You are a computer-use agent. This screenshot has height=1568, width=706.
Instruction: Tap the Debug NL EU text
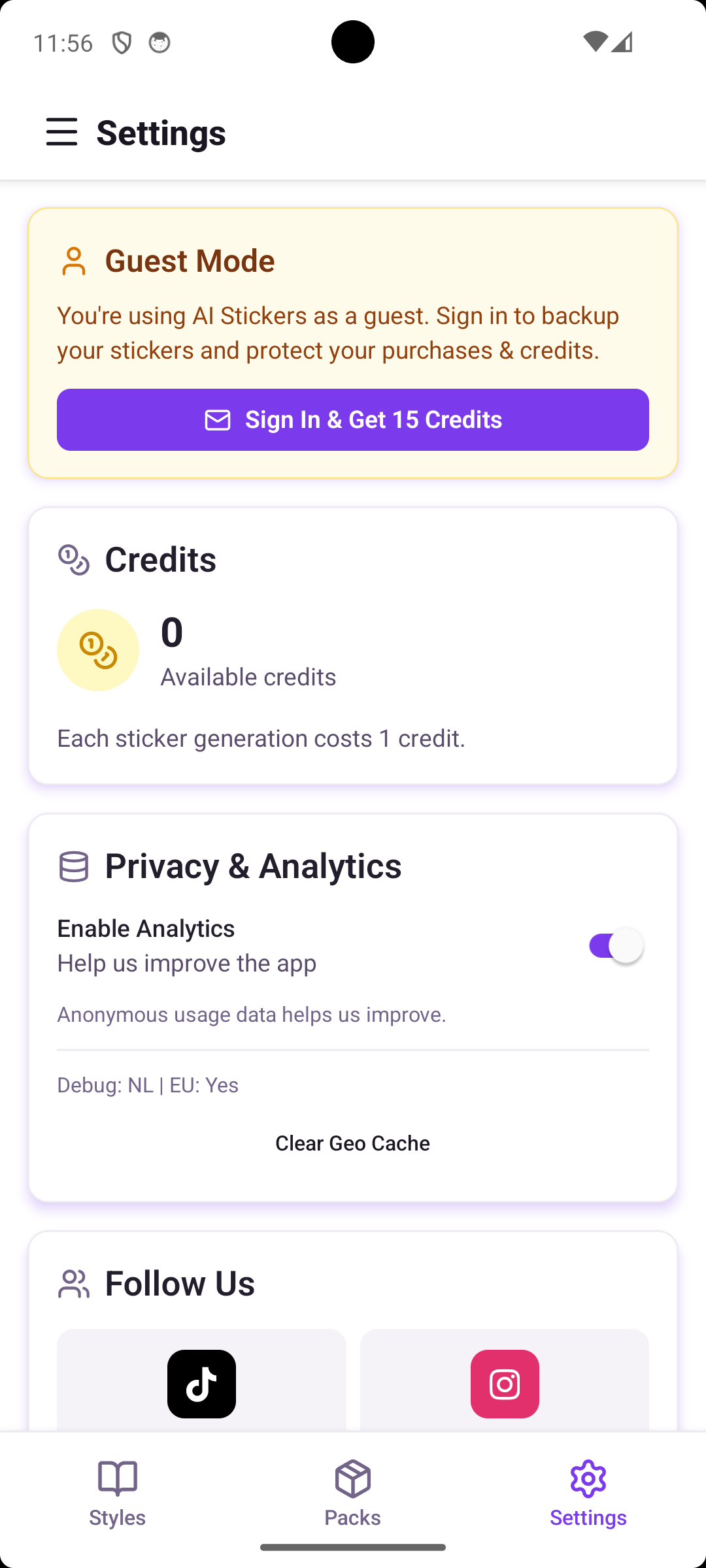tap(148, 1085)
